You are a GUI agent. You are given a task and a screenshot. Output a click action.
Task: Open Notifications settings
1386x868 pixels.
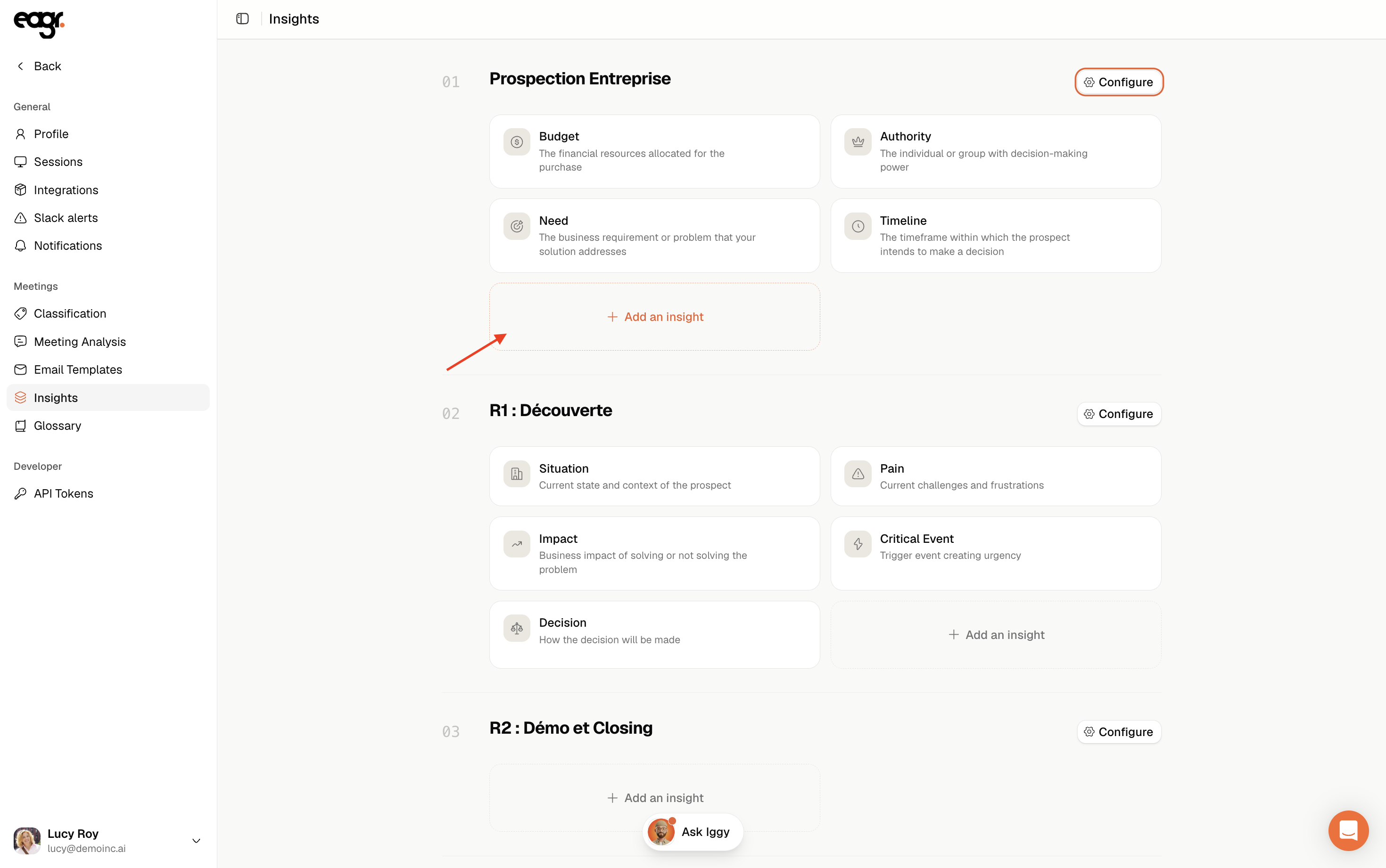pos(108,246)
